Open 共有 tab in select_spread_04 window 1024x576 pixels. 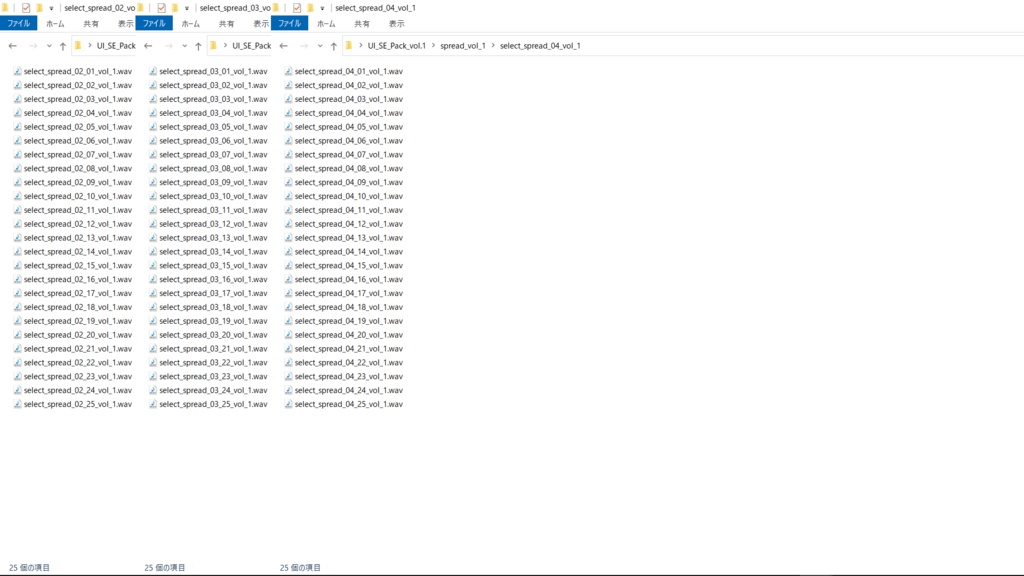362,24
